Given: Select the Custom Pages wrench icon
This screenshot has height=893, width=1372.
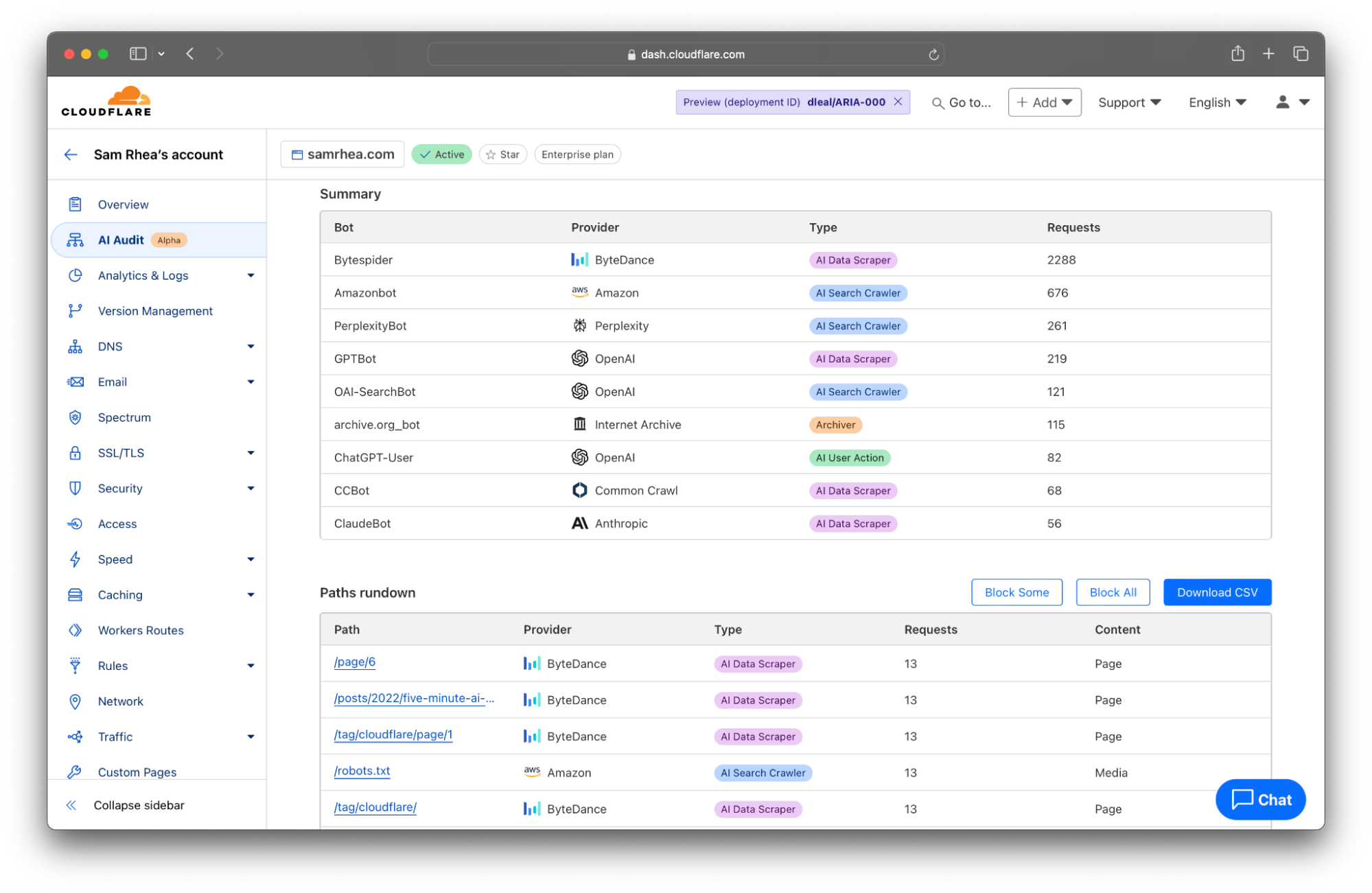Looking at the screenshot, I should pos(75,772).
